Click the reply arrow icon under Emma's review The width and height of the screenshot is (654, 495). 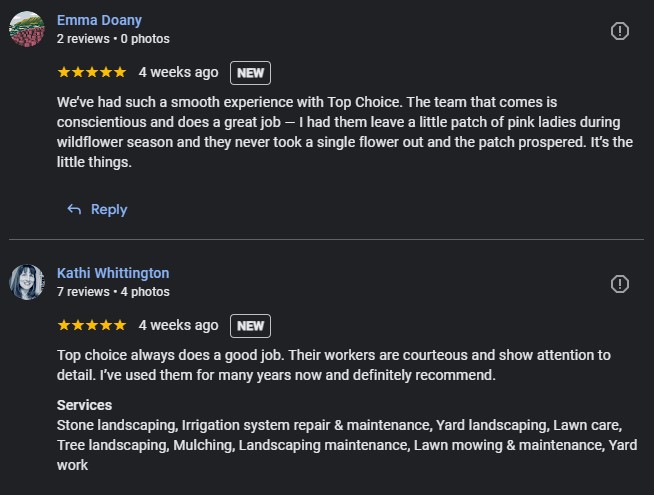[74, 209]
